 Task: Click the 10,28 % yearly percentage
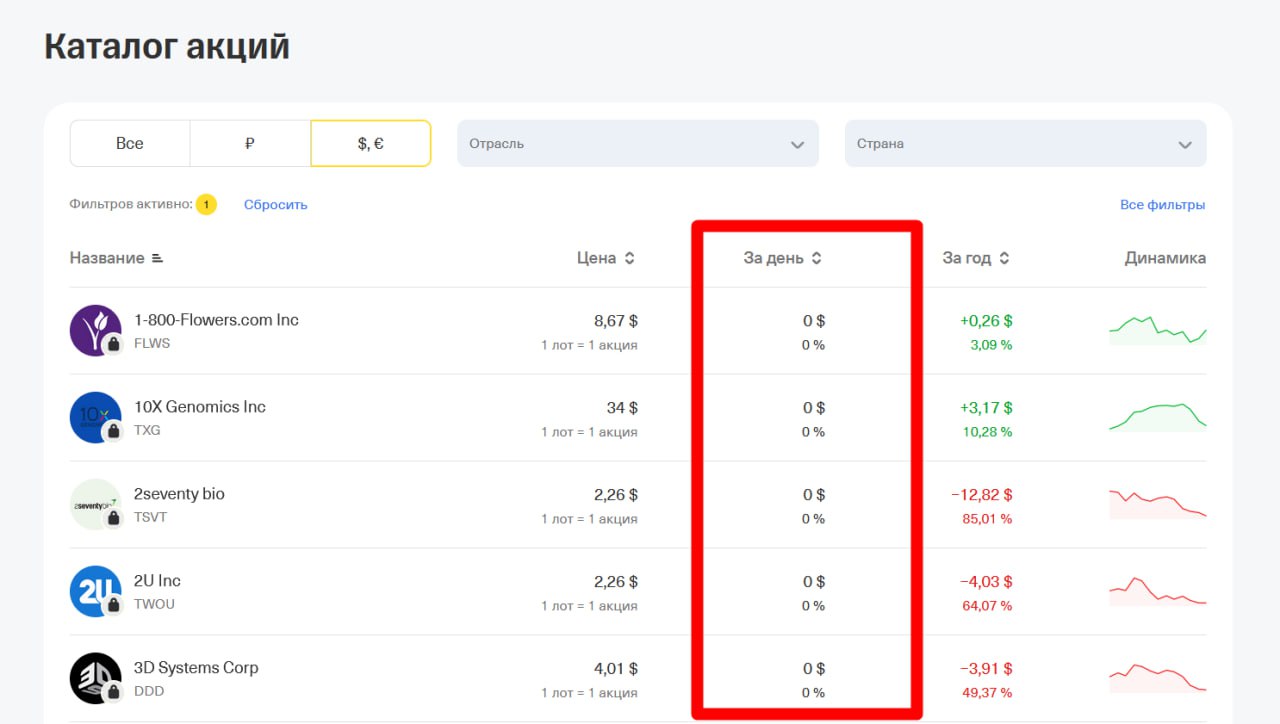[988, 432]
